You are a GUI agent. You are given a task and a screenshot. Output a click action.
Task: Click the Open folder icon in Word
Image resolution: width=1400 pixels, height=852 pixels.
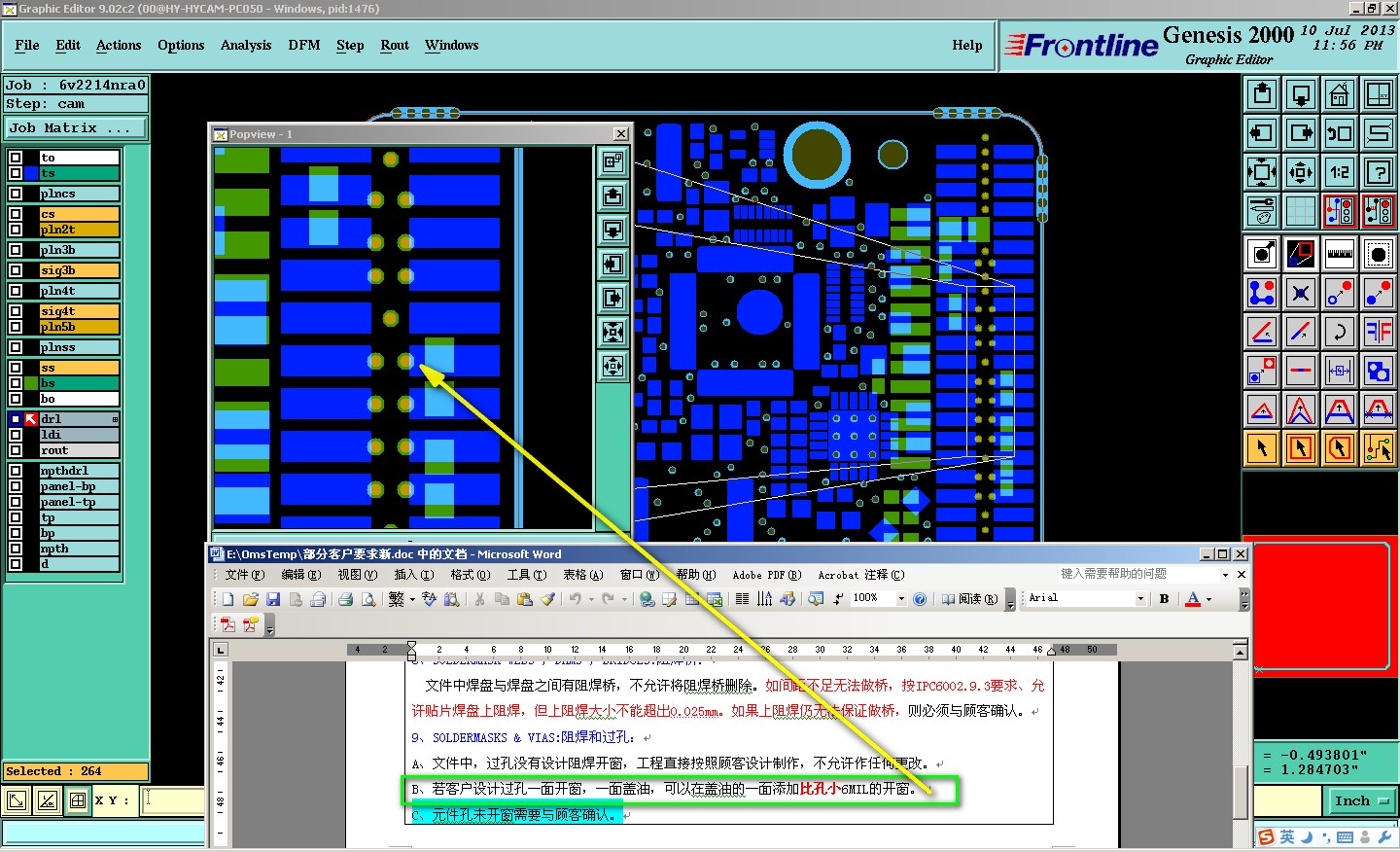tap(250, 599)
